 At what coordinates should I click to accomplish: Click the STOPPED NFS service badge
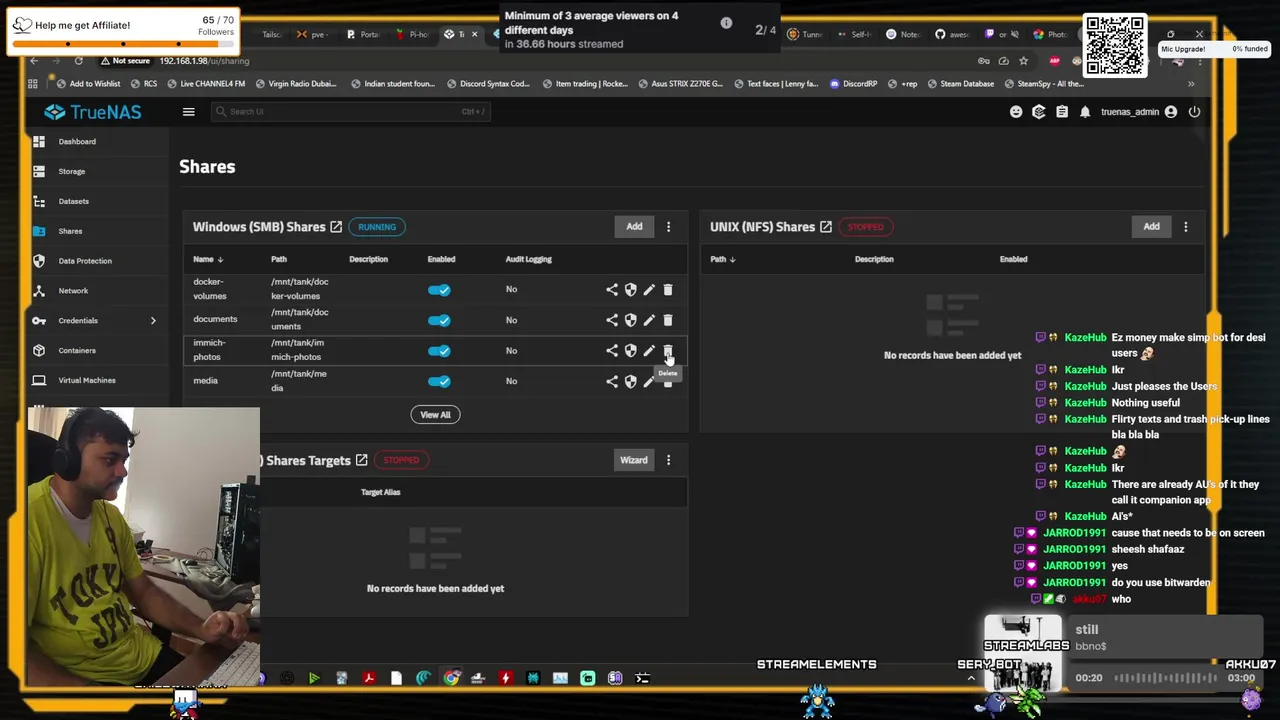[866, 227]
